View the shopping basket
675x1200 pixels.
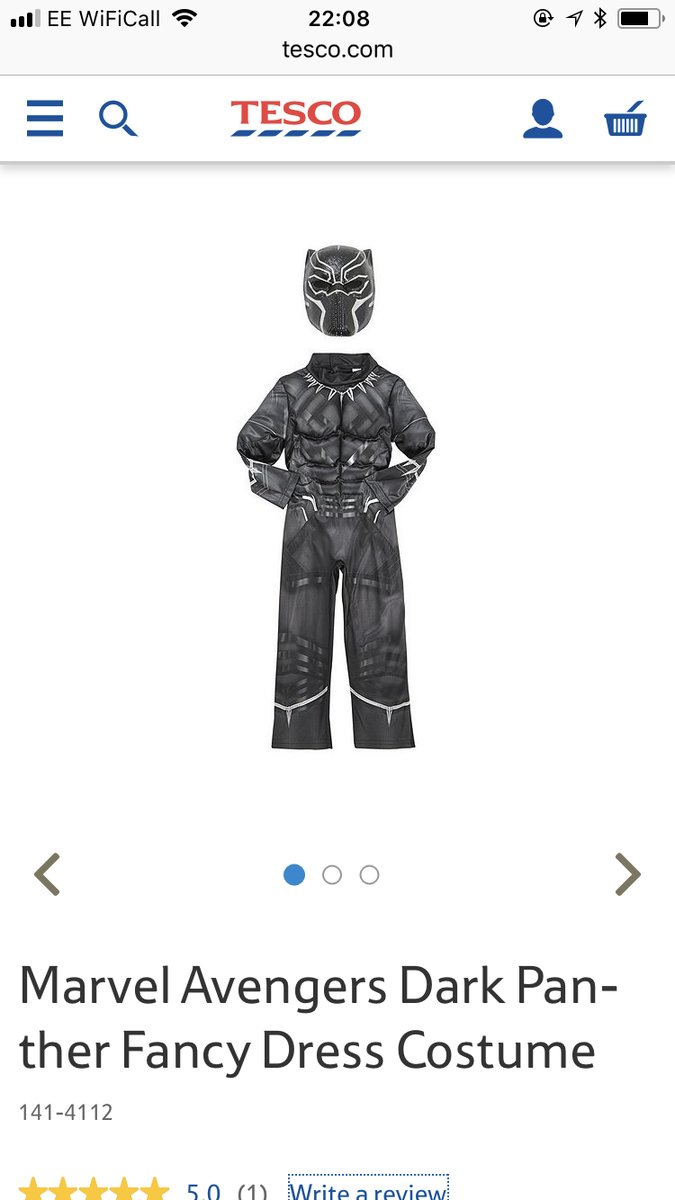[x=626, y=119]
